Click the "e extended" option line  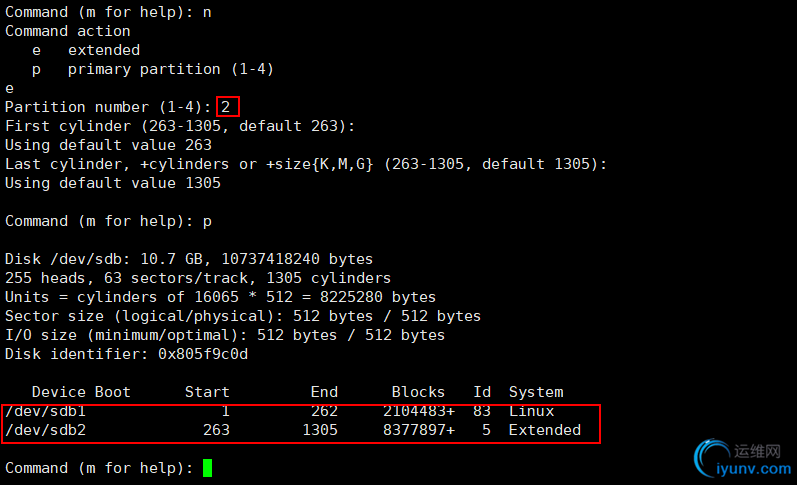point(86,50)
